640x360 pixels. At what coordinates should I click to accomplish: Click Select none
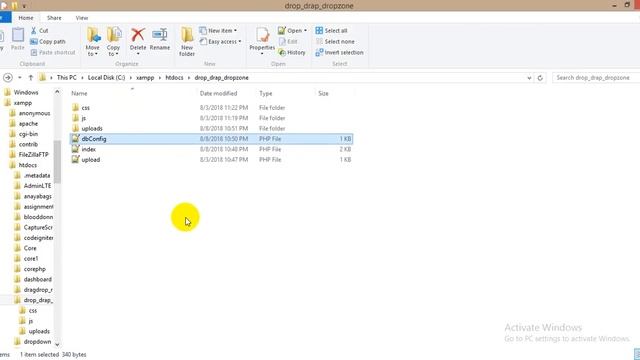(335, 42)
